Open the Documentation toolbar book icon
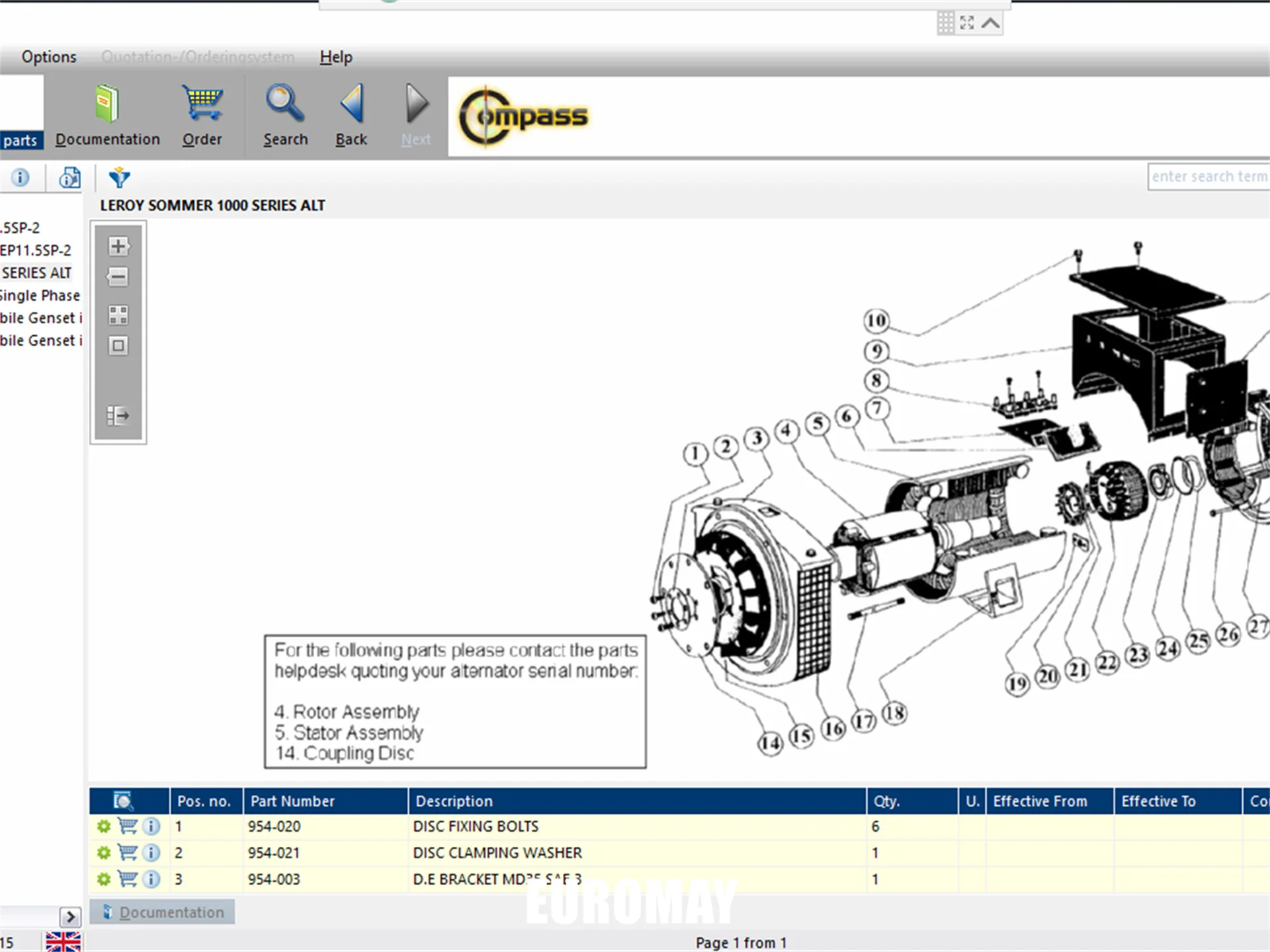Screen dimensions: 1270x952 (106, 104)
